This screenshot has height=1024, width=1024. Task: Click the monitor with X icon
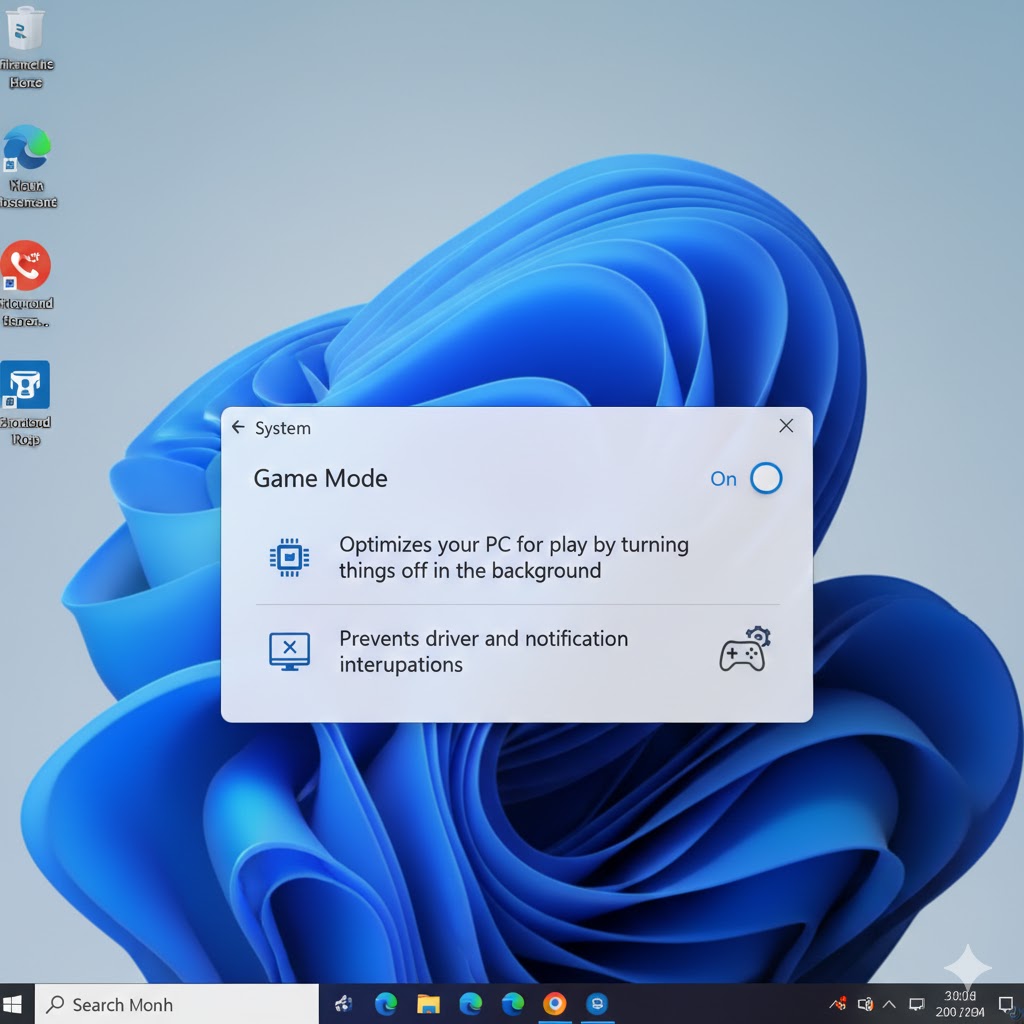[289, 651]
